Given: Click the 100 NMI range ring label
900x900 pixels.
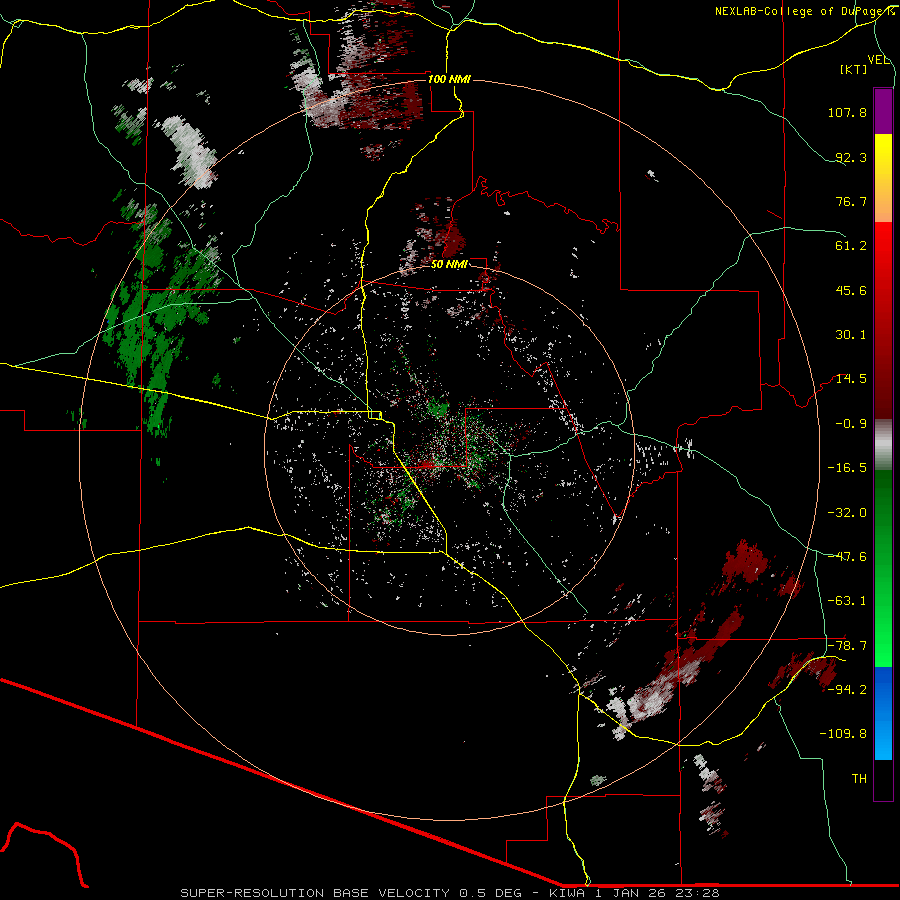Looking at the screenshot, I should click(x=449, y=79).
